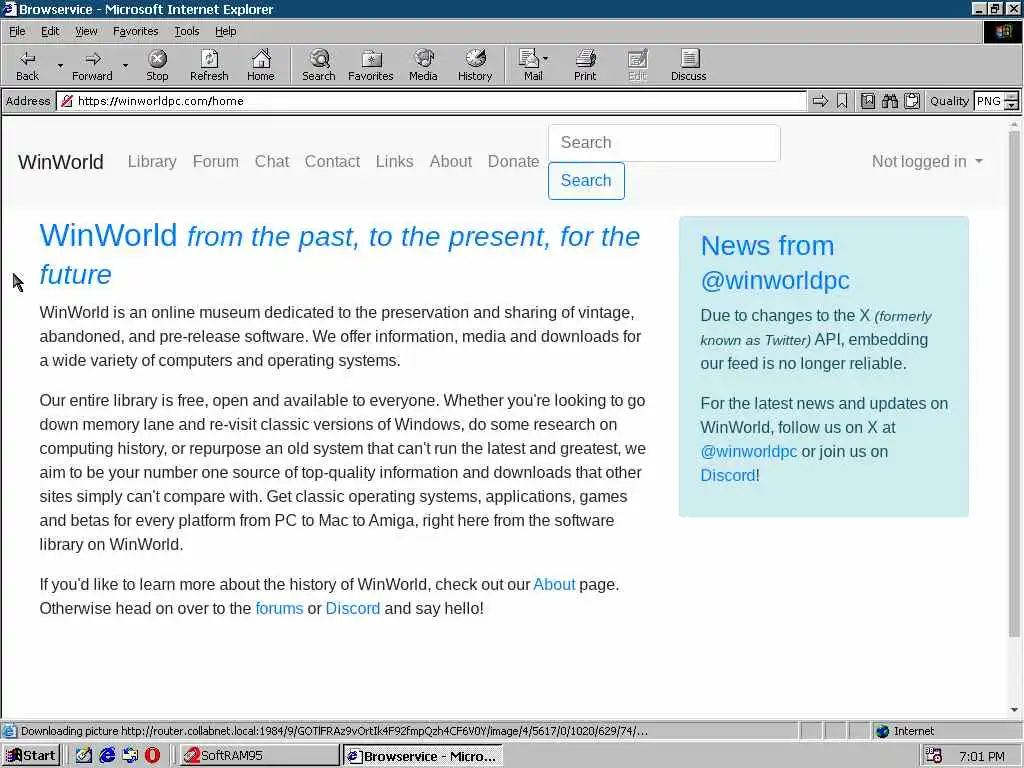Click the Outlook Express quick launch icon
The width and height of the screenshot is (1024, 768).
tap(130, 756)
